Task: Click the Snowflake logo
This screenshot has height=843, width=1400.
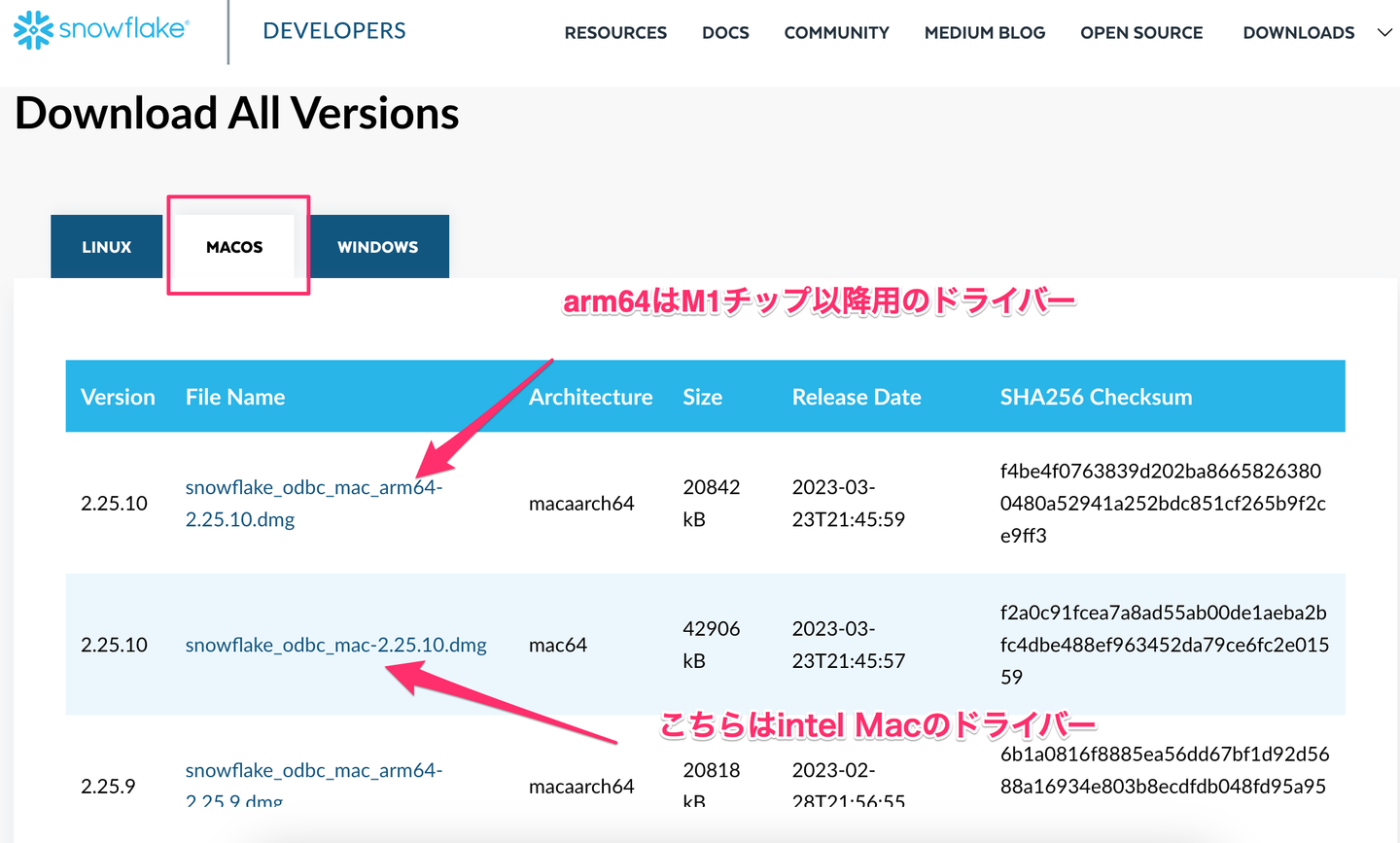Action: coord(101,30)
